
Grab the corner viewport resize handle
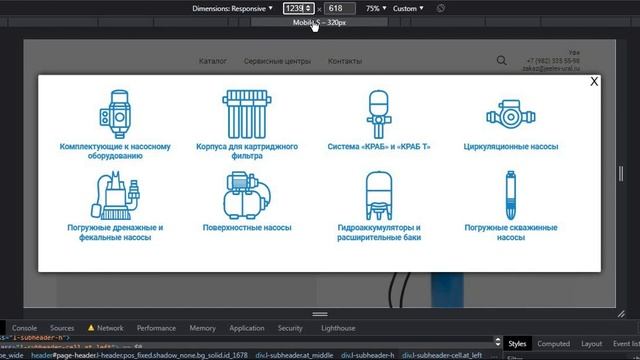click(621, 314)
